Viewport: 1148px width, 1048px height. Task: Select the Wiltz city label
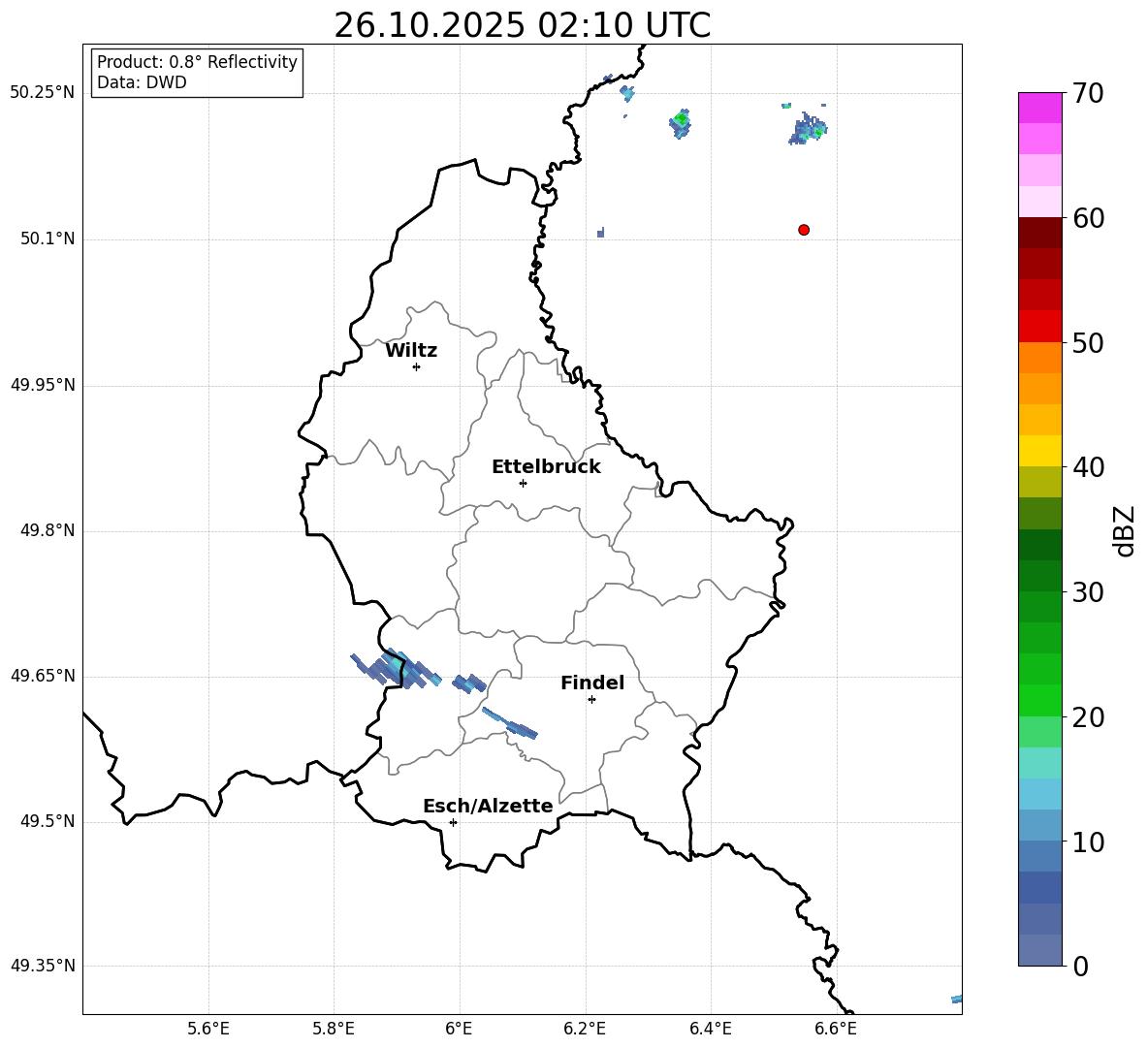coord(411,351)
